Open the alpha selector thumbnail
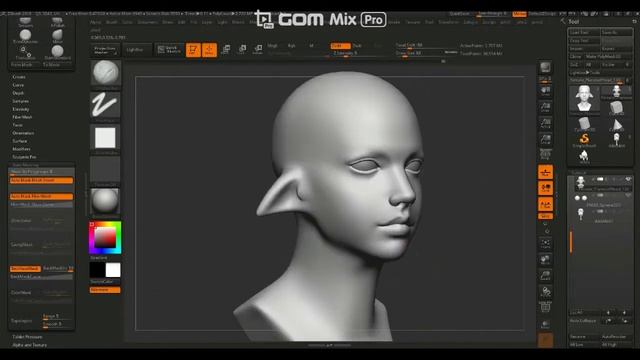The image size is (640, 360). pyautogui.click(x=105, y=138)
